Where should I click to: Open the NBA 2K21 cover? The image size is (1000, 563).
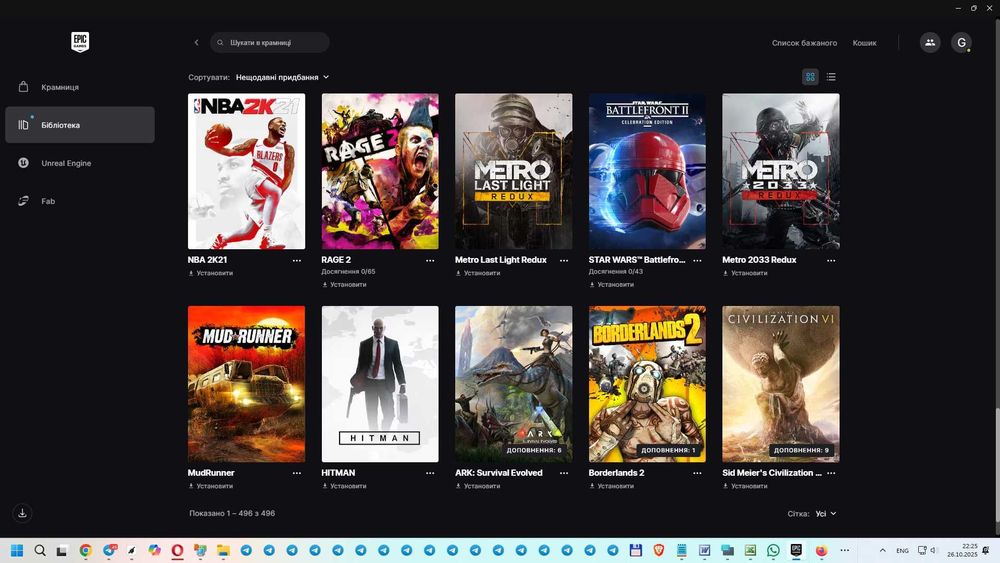[x=246, y=172]
